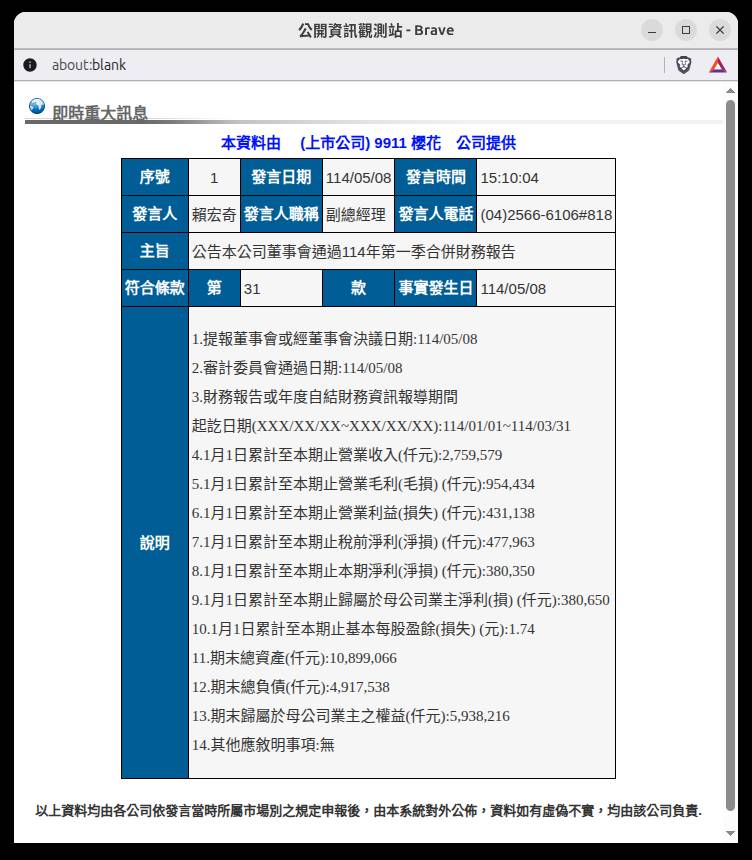Click the title 副總經理
The width and height of the screenshot is (752, 860).
356,214
